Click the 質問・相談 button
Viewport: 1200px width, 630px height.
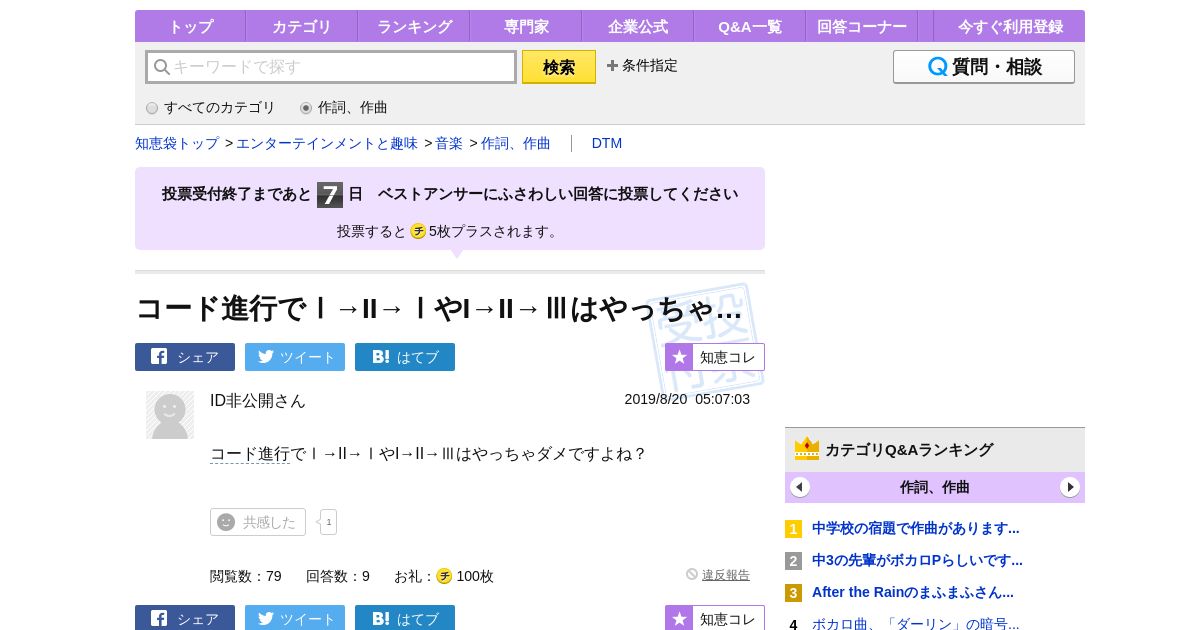(984, 67)
